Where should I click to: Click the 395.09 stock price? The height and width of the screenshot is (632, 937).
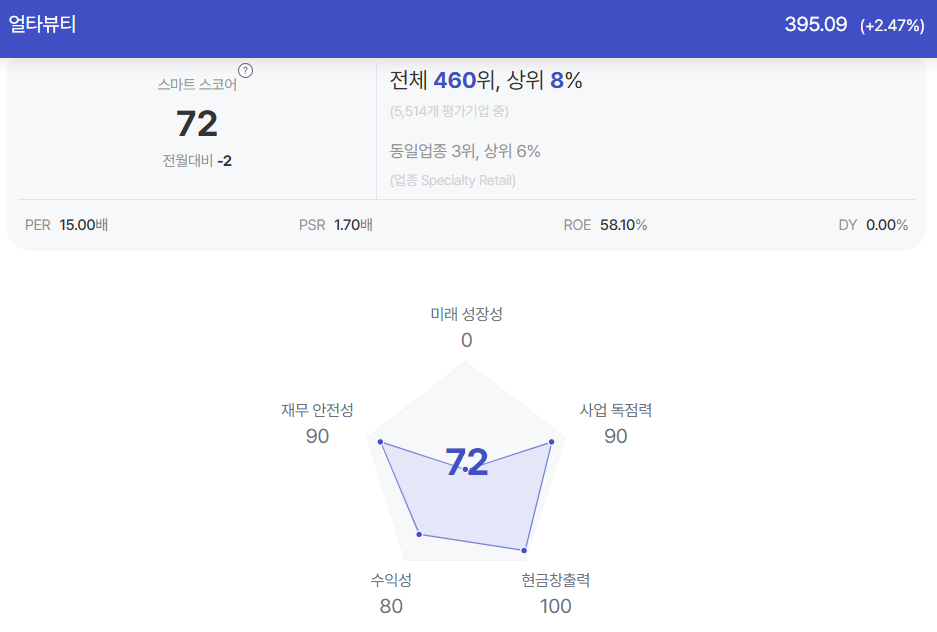[x=816, y=24]
